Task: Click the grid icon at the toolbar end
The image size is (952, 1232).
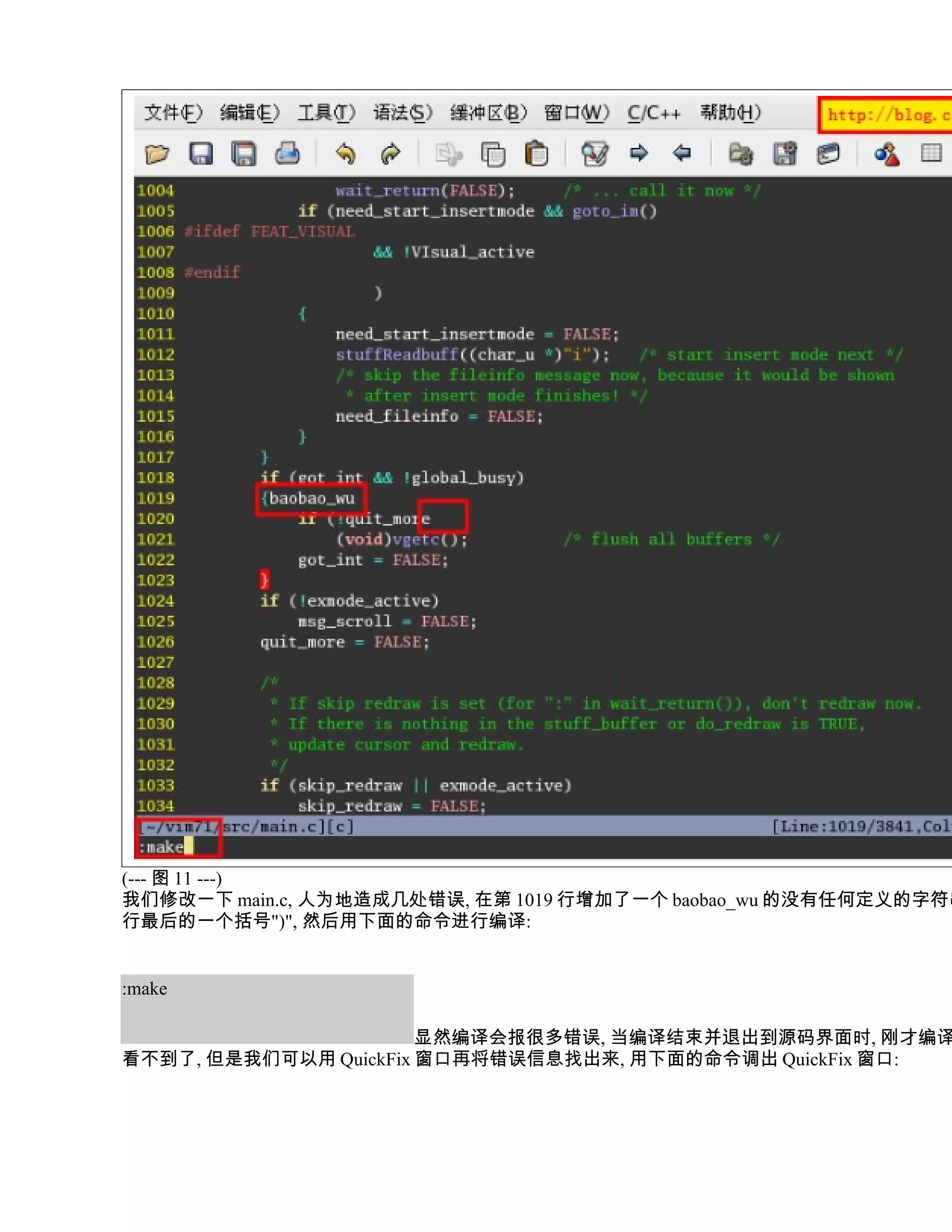Action: [x=931, y=152]
